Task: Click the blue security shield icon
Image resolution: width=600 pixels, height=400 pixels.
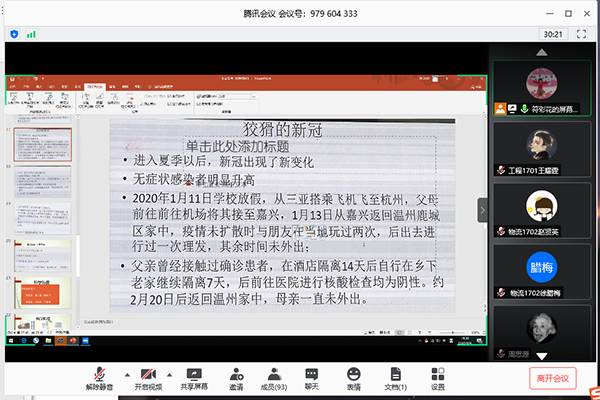Action: coord(13,33)
